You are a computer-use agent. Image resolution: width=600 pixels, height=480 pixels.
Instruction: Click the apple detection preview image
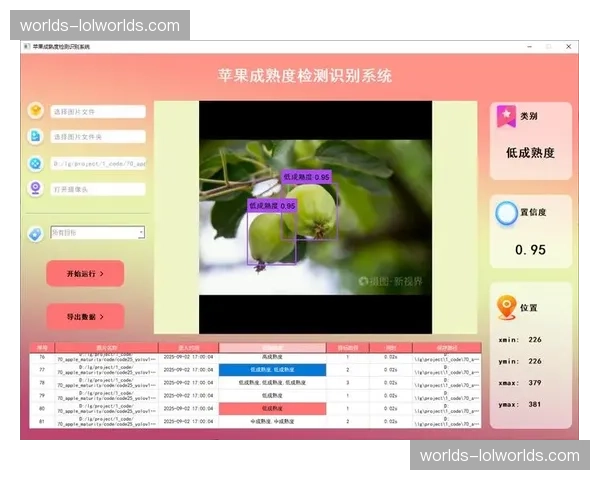[315, 217]
